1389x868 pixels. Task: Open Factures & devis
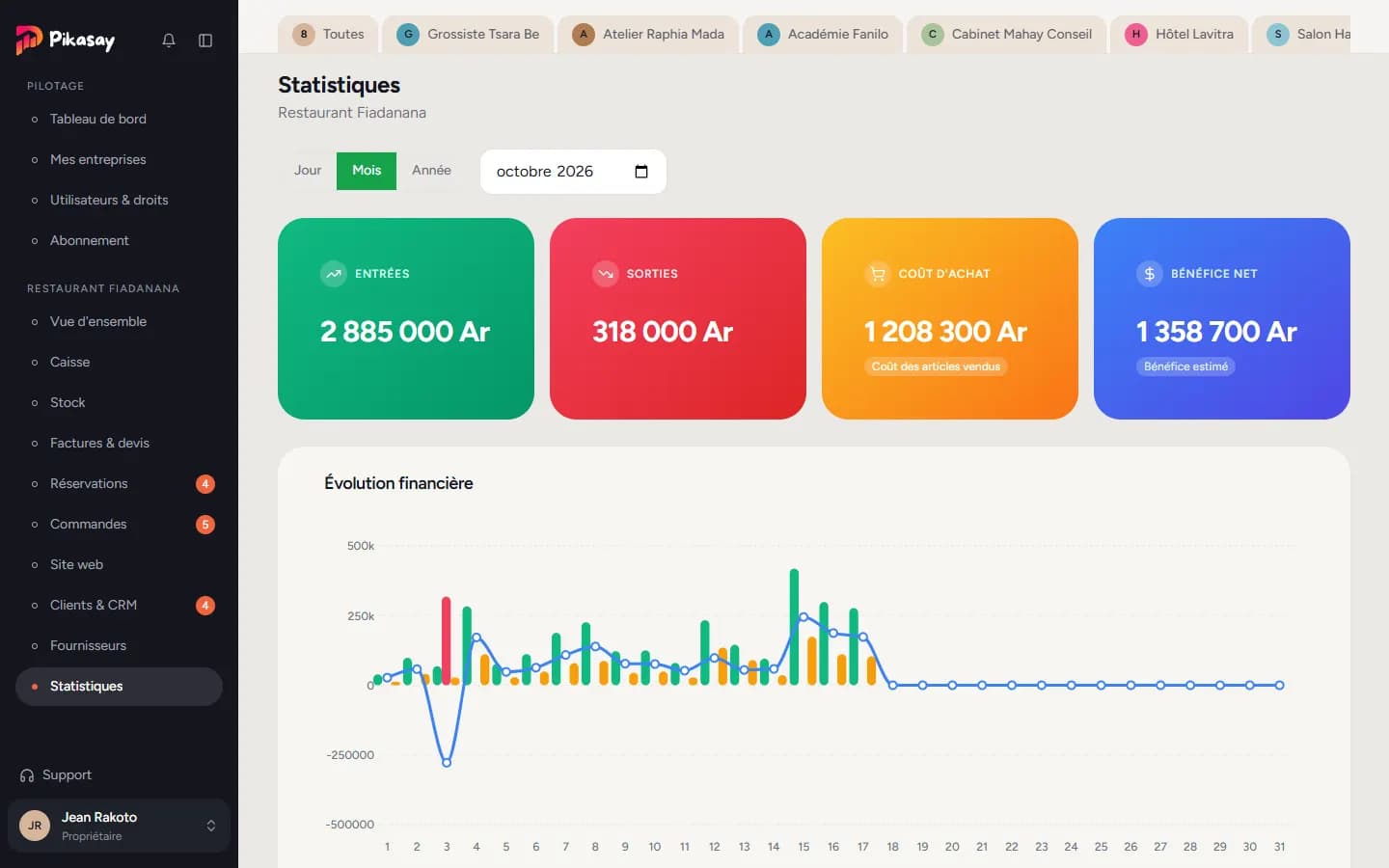click(119, 444)
